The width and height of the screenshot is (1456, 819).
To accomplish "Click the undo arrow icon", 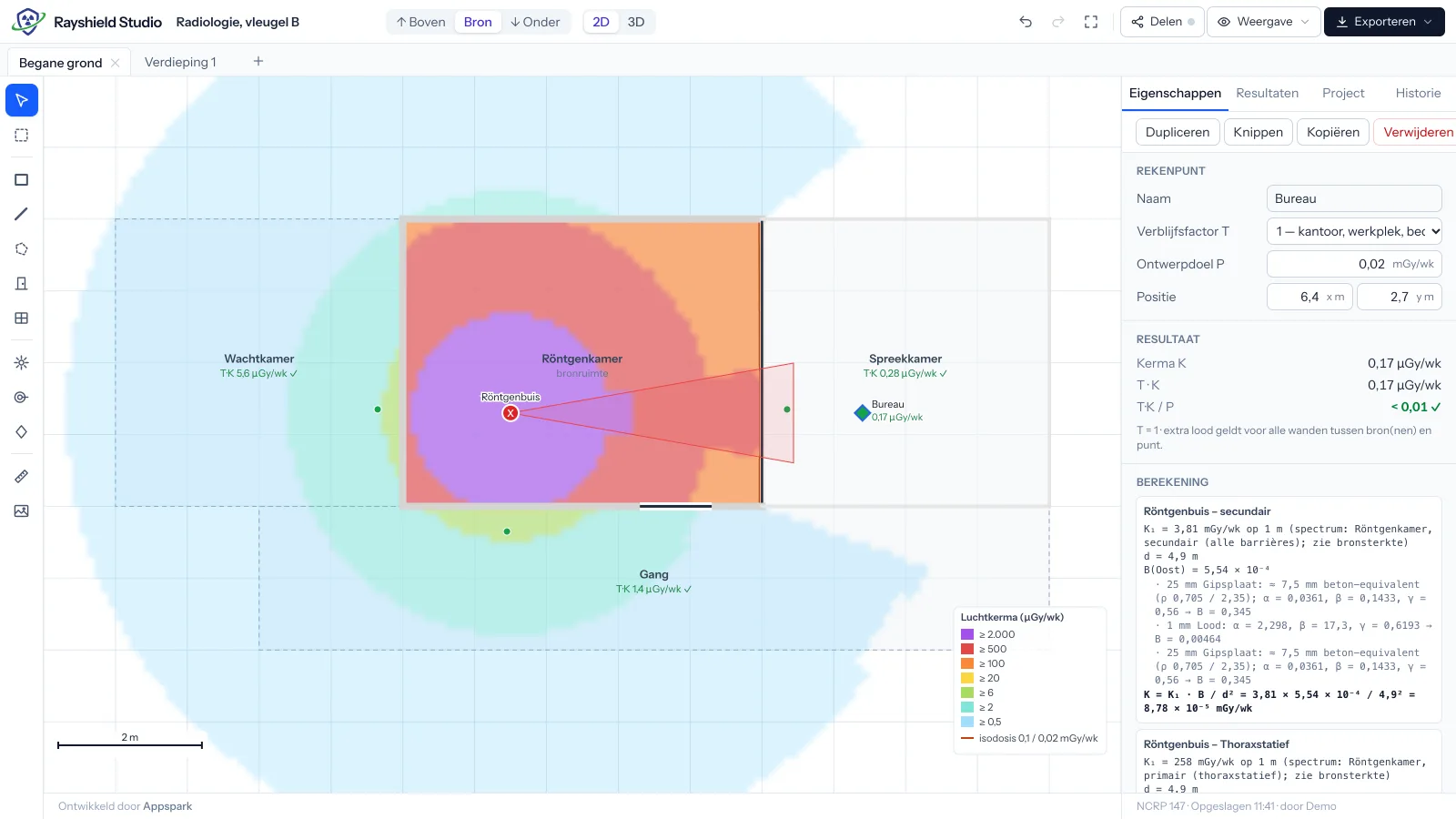I will pyautogui.click(x=1026, y=22).
